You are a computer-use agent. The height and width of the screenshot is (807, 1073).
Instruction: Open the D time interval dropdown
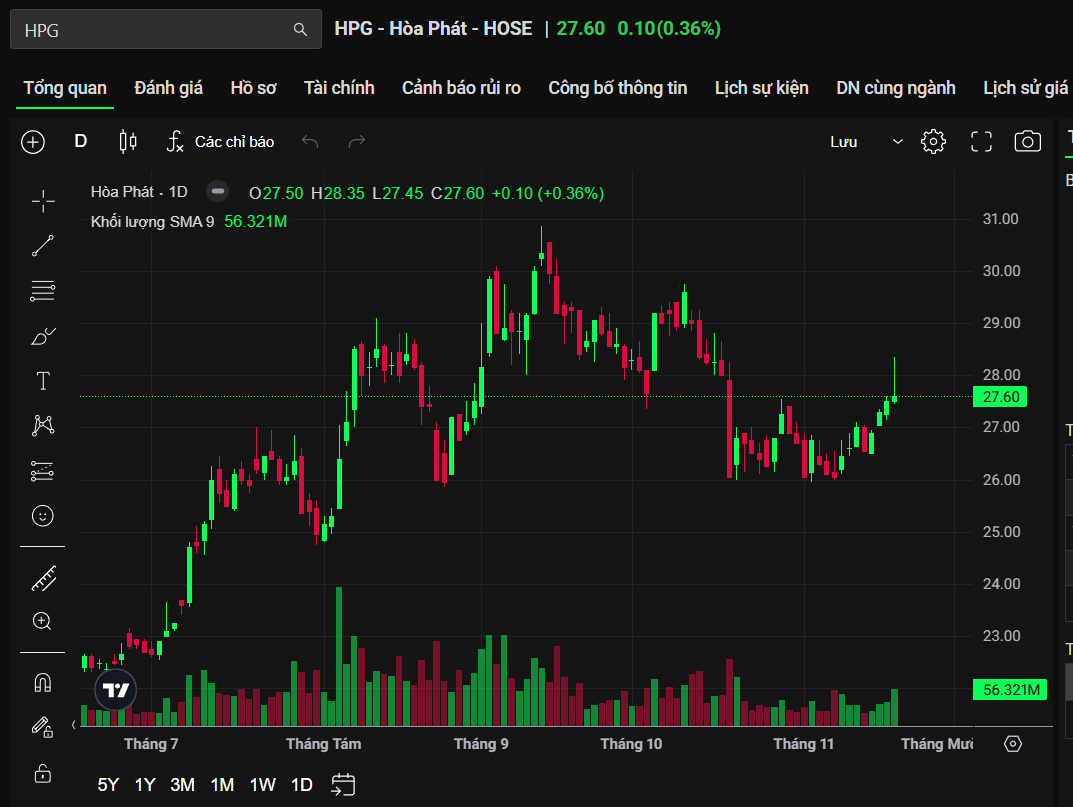pos(81,142)
